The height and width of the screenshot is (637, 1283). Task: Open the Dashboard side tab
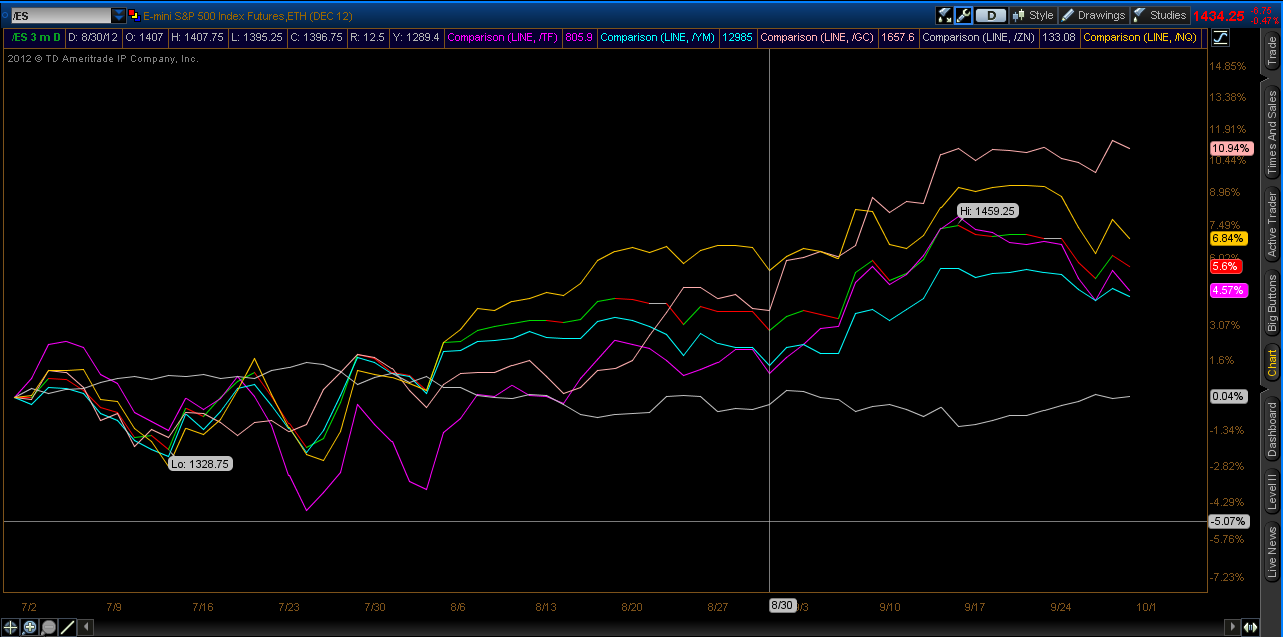1272,427
